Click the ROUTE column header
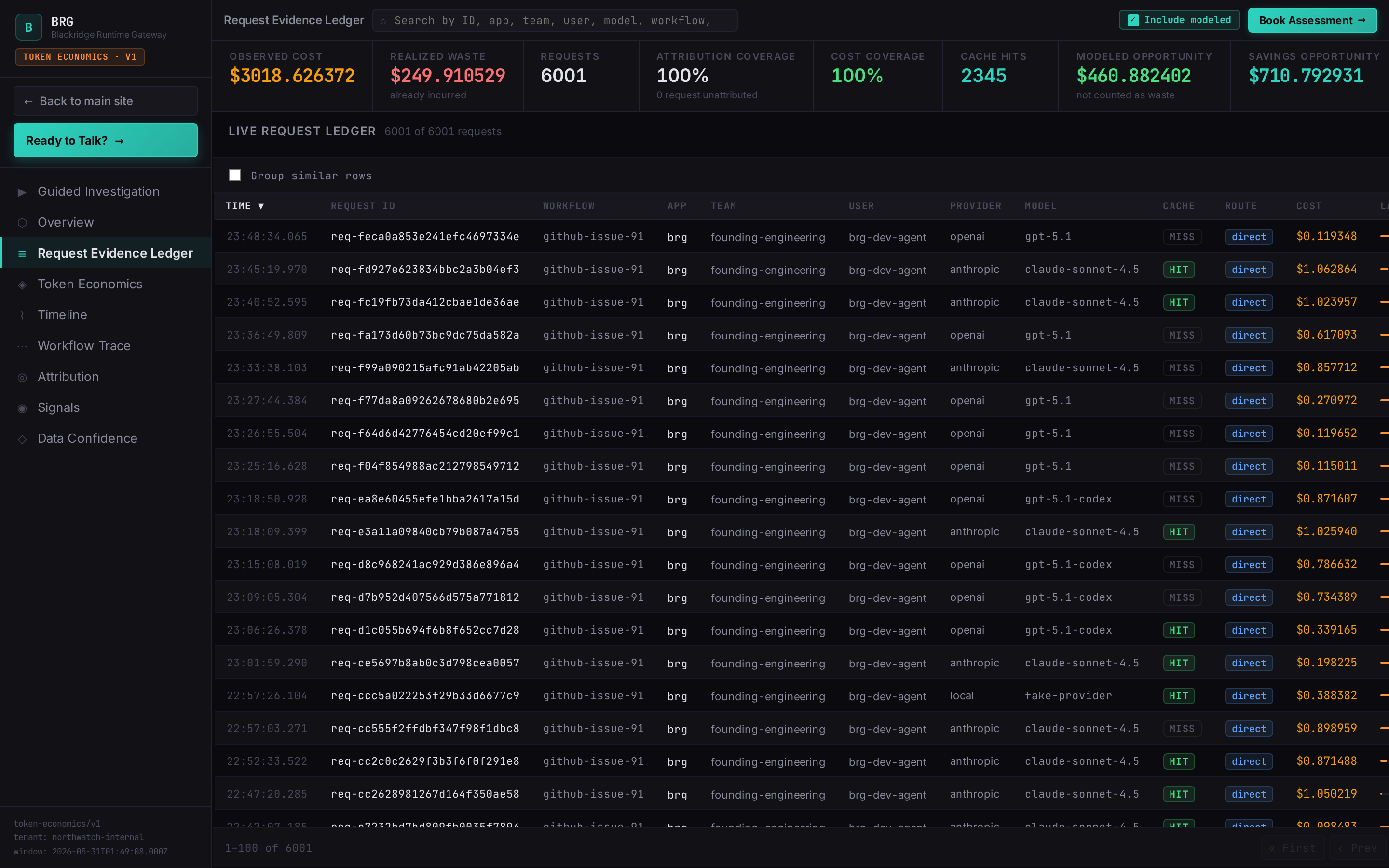 [1240, 206]
